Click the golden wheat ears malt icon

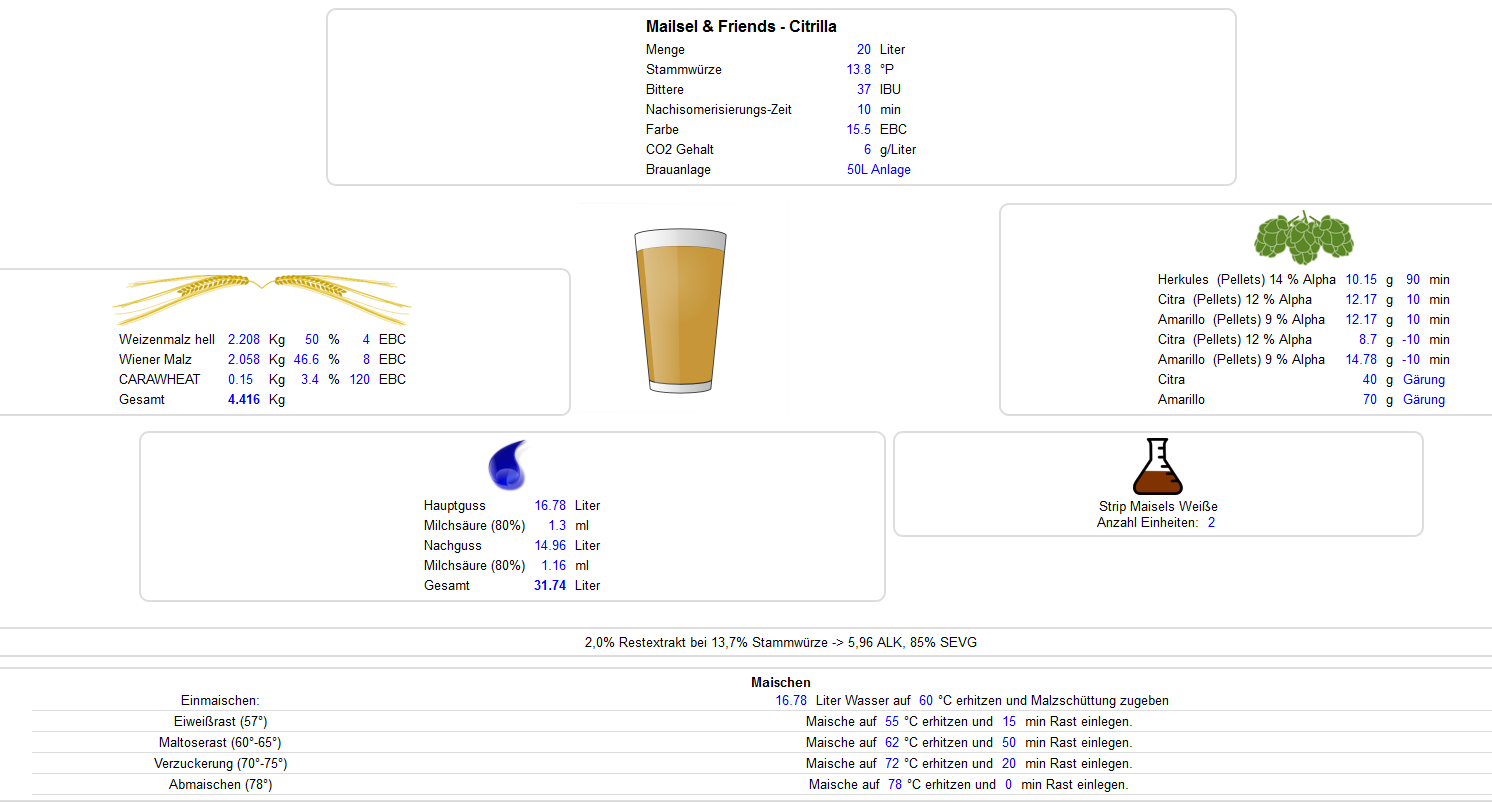262,292
